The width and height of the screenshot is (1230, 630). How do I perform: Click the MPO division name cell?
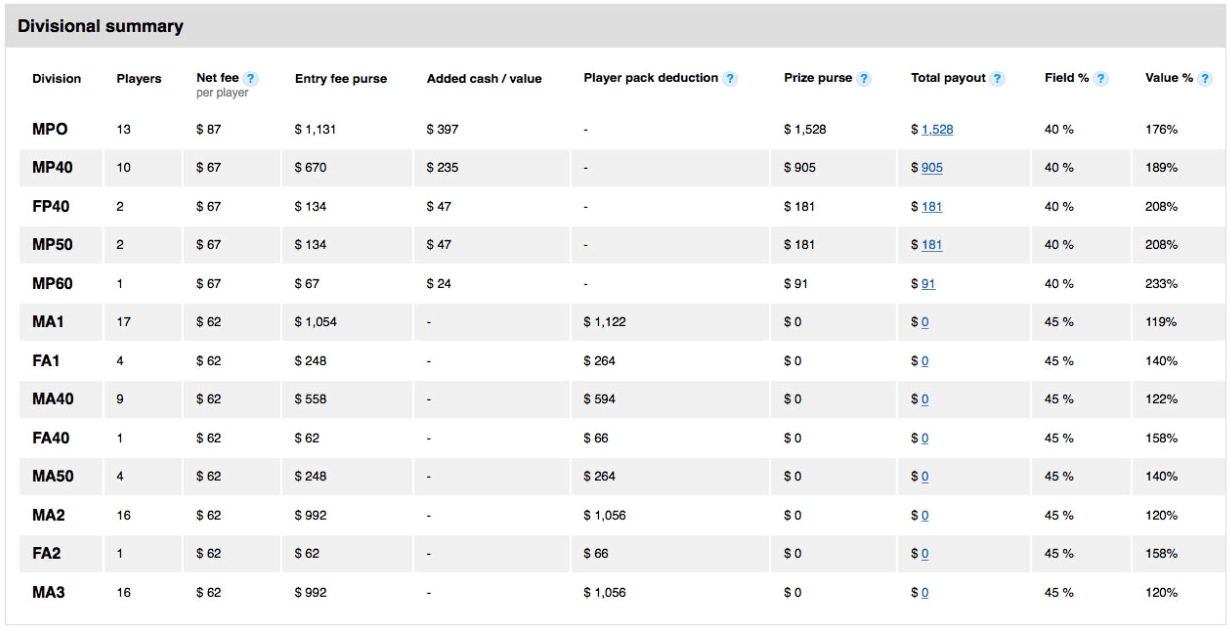pos(51,130)
